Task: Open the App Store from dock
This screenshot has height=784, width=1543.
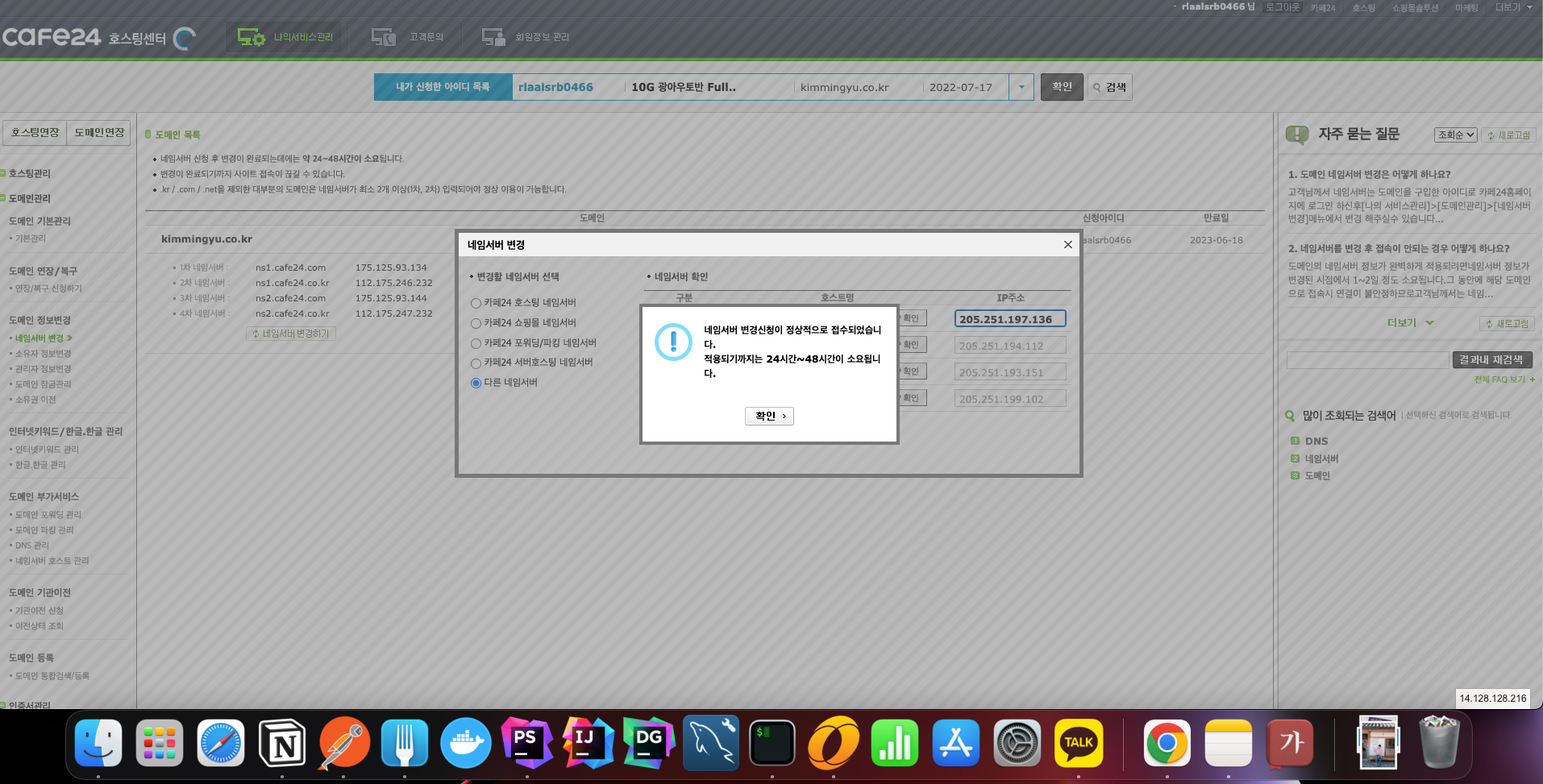Action: pyautogui.click(x=956, y=743)
